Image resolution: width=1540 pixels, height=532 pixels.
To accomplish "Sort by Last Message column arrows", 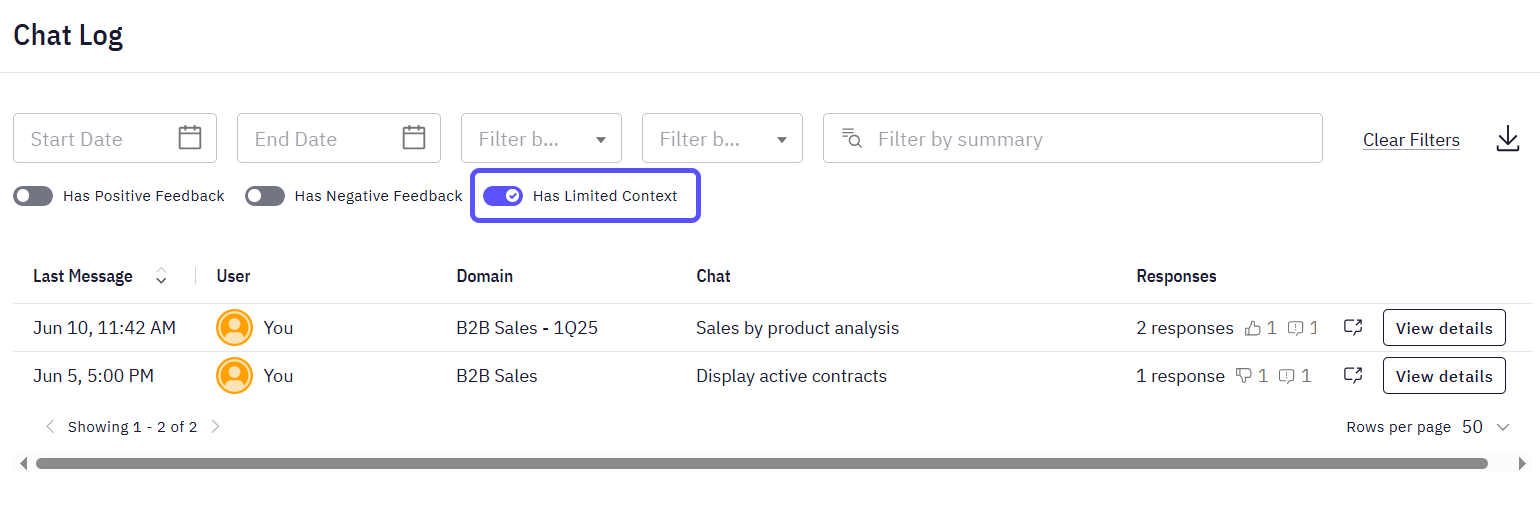I will pyautogui.click(x=161, y=276).
